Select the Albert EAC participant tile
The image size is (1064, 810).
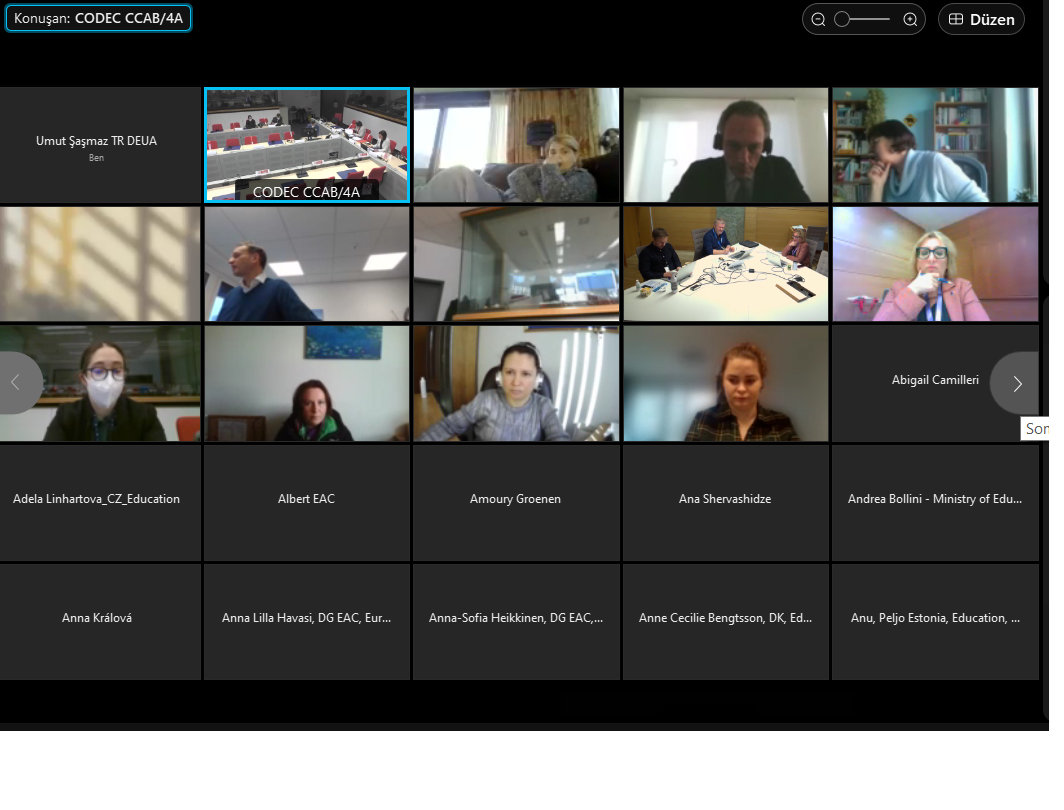point(306,502)
